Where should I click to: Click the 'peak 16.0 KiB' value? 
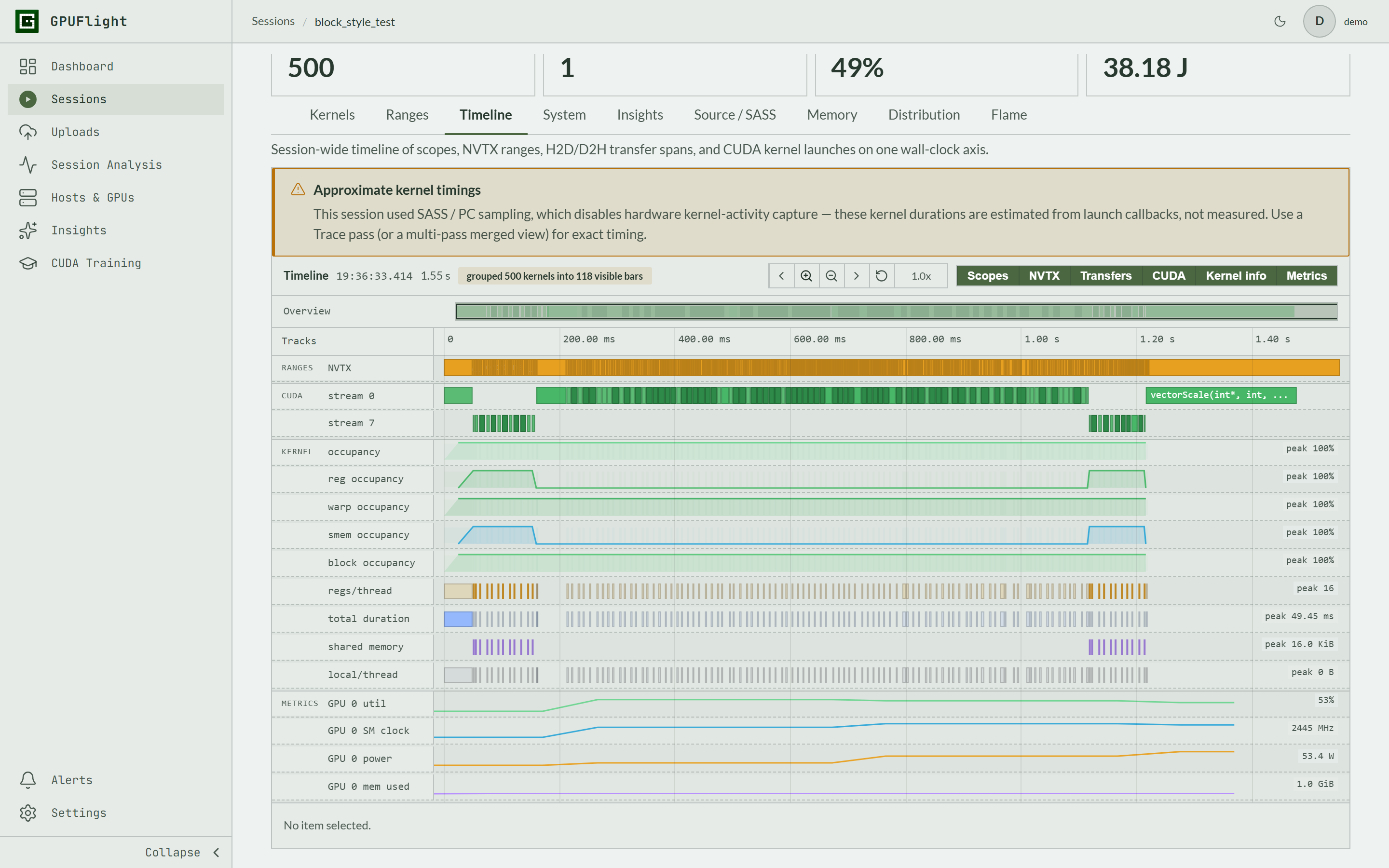(1299, 644)
